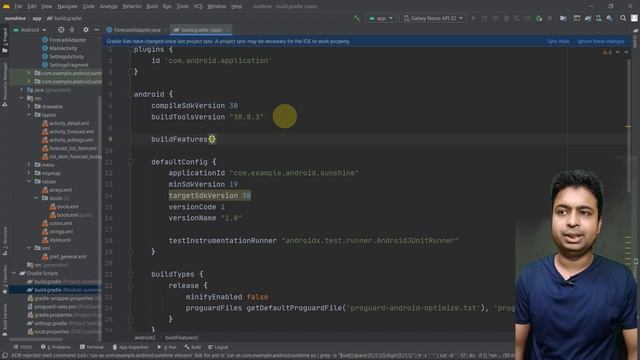Select strings.xml in values folder
This screenshot has width=640, height=360.
58,231
